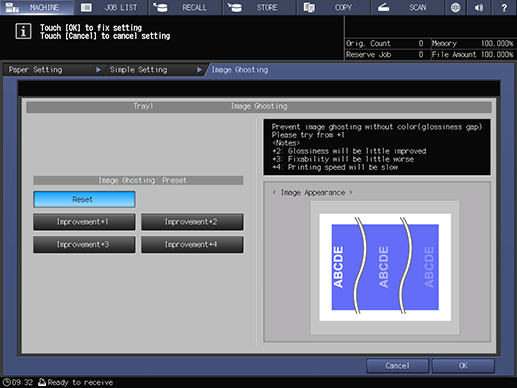Choose the Improvement+3 option
The width and height of the screenshot is (517, 388).
click(x=84, y=245)
